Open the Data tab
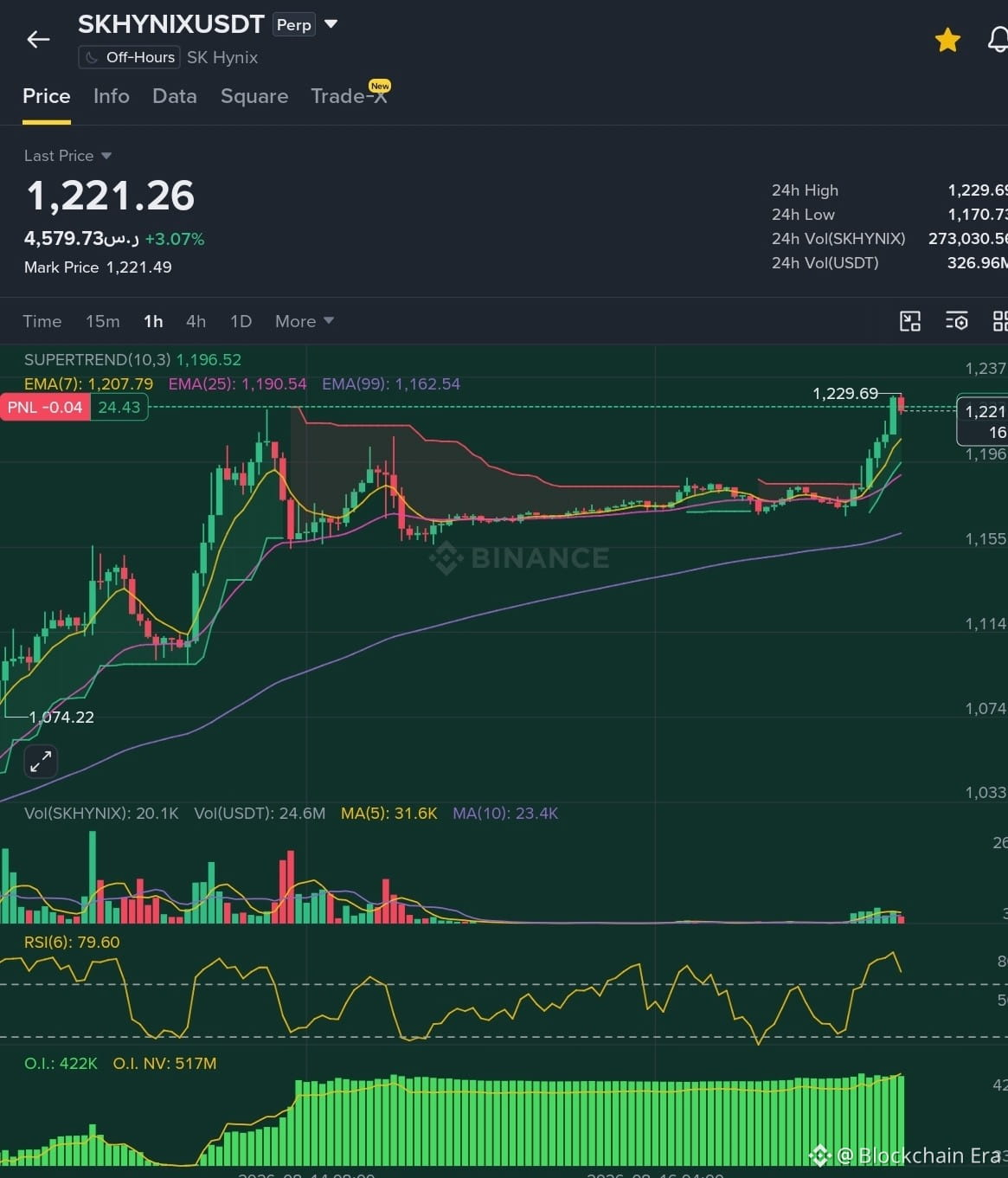The width and height of the screenshot is (1008, 1178). click(175, 96)
